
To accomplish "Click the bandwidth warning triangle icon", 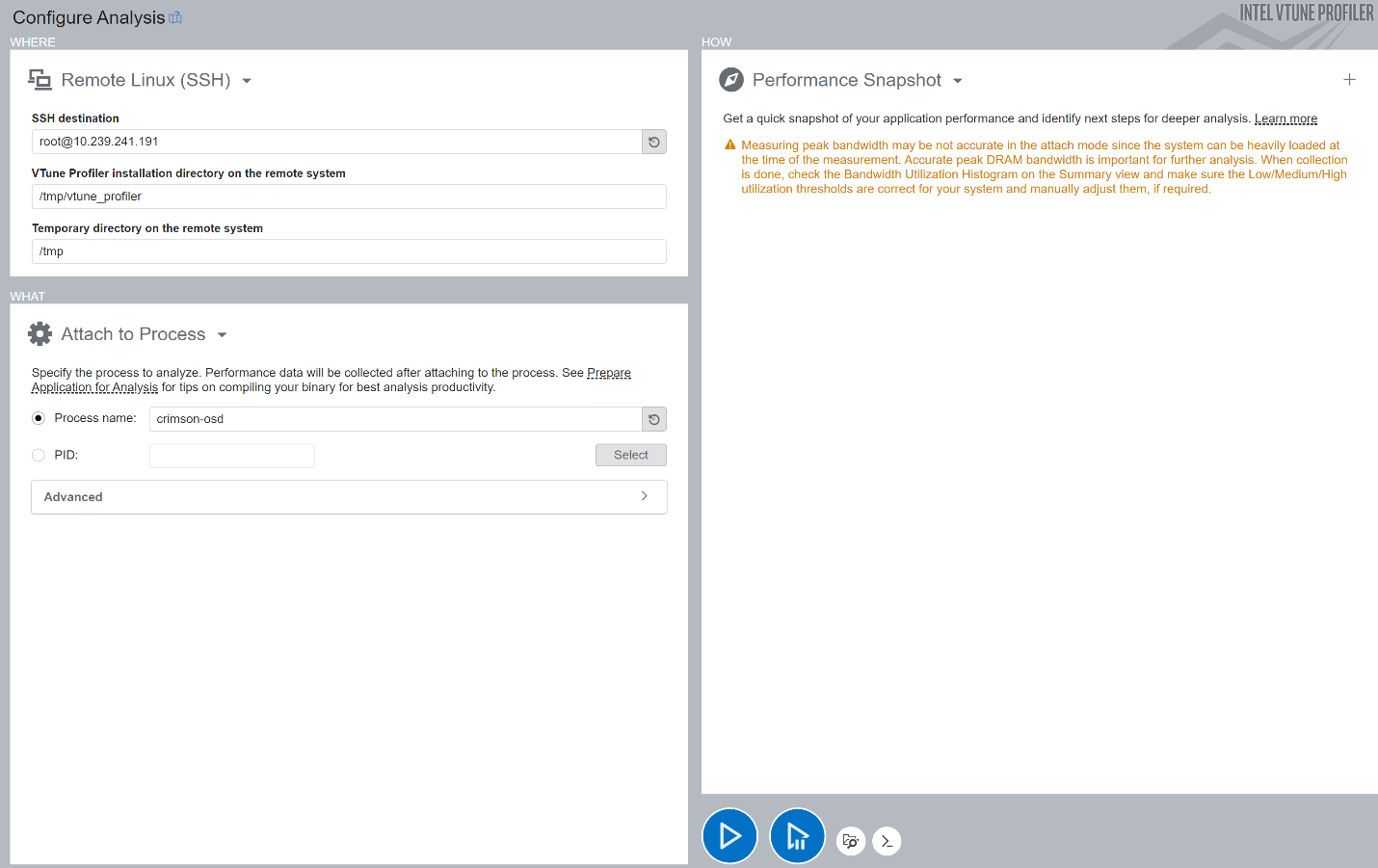I will [730, 145].
